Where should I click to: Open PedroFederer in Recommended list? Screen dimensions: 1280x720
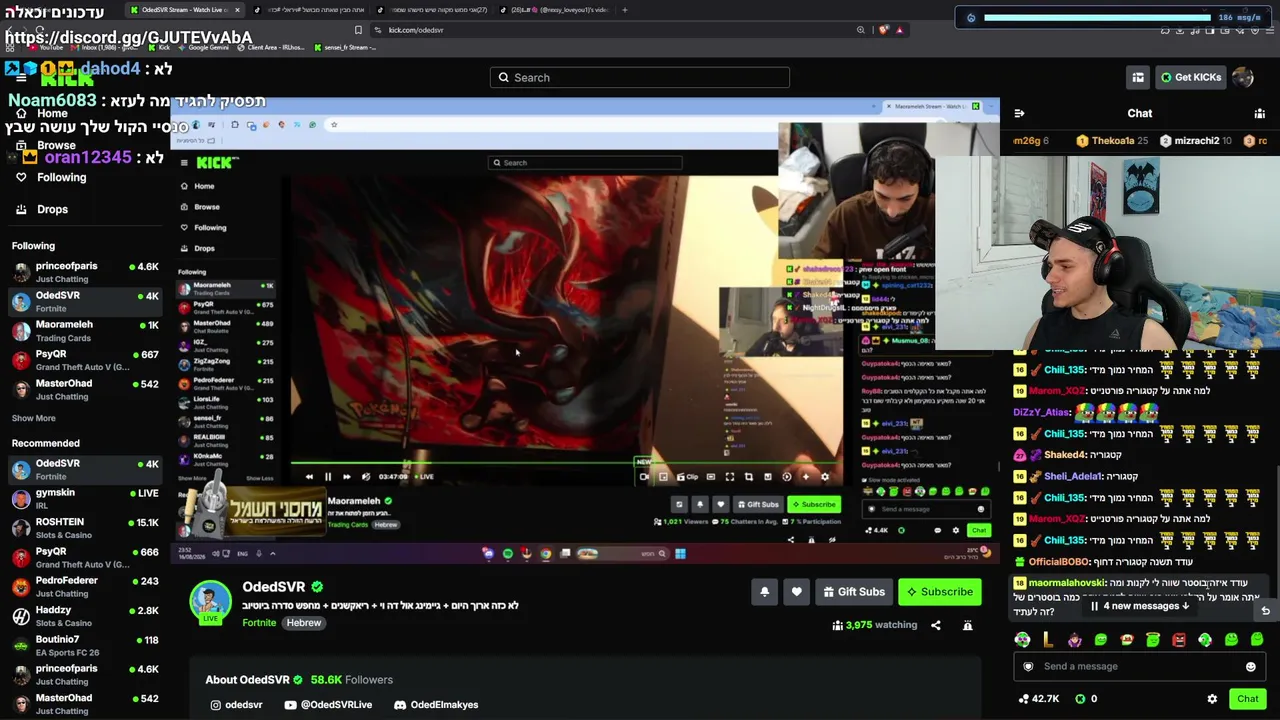[x=85, y=587]
